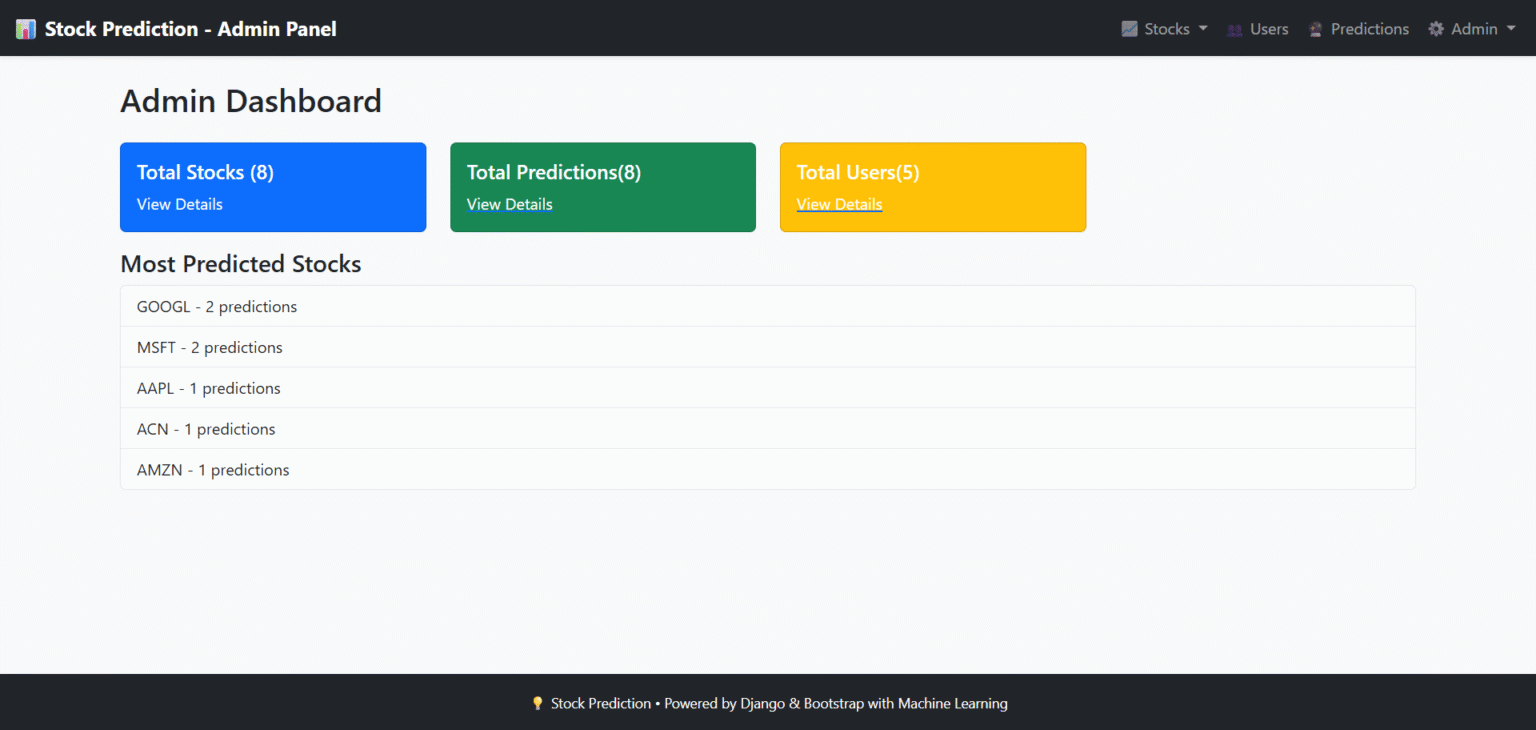1536x730 pixels.
Task: Expand the Stocks dropdown menu
Action: coord(1165,28)
